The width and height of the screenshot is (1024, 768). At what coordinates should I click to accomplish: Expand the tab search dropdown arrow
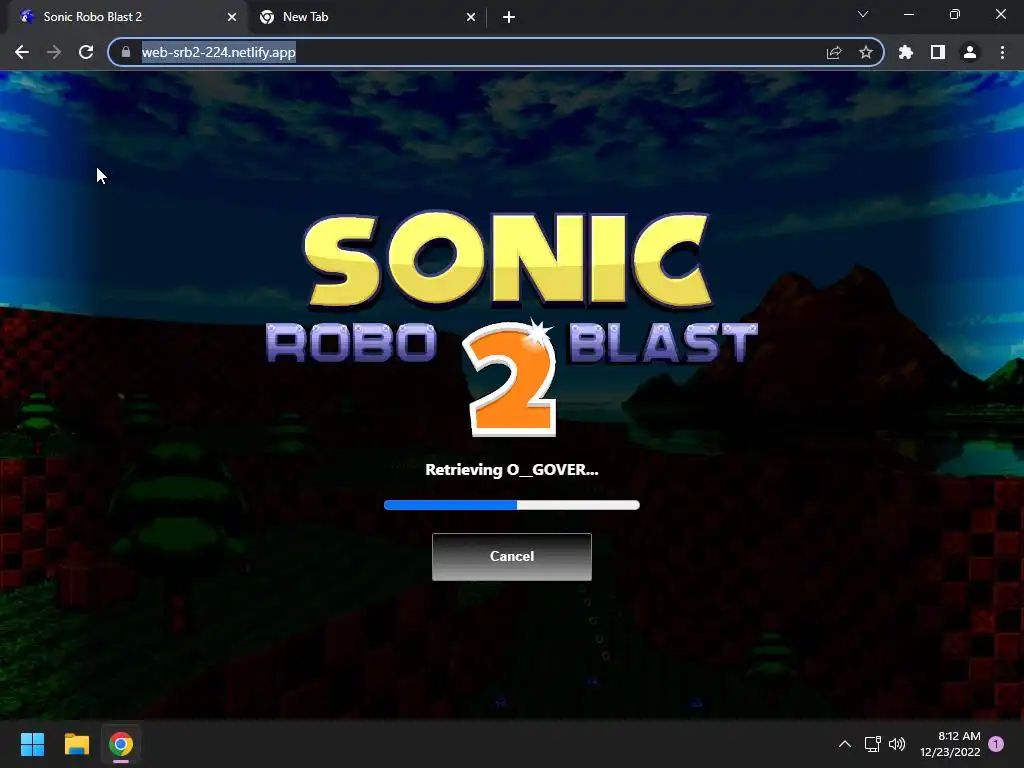tap(863, 14)
